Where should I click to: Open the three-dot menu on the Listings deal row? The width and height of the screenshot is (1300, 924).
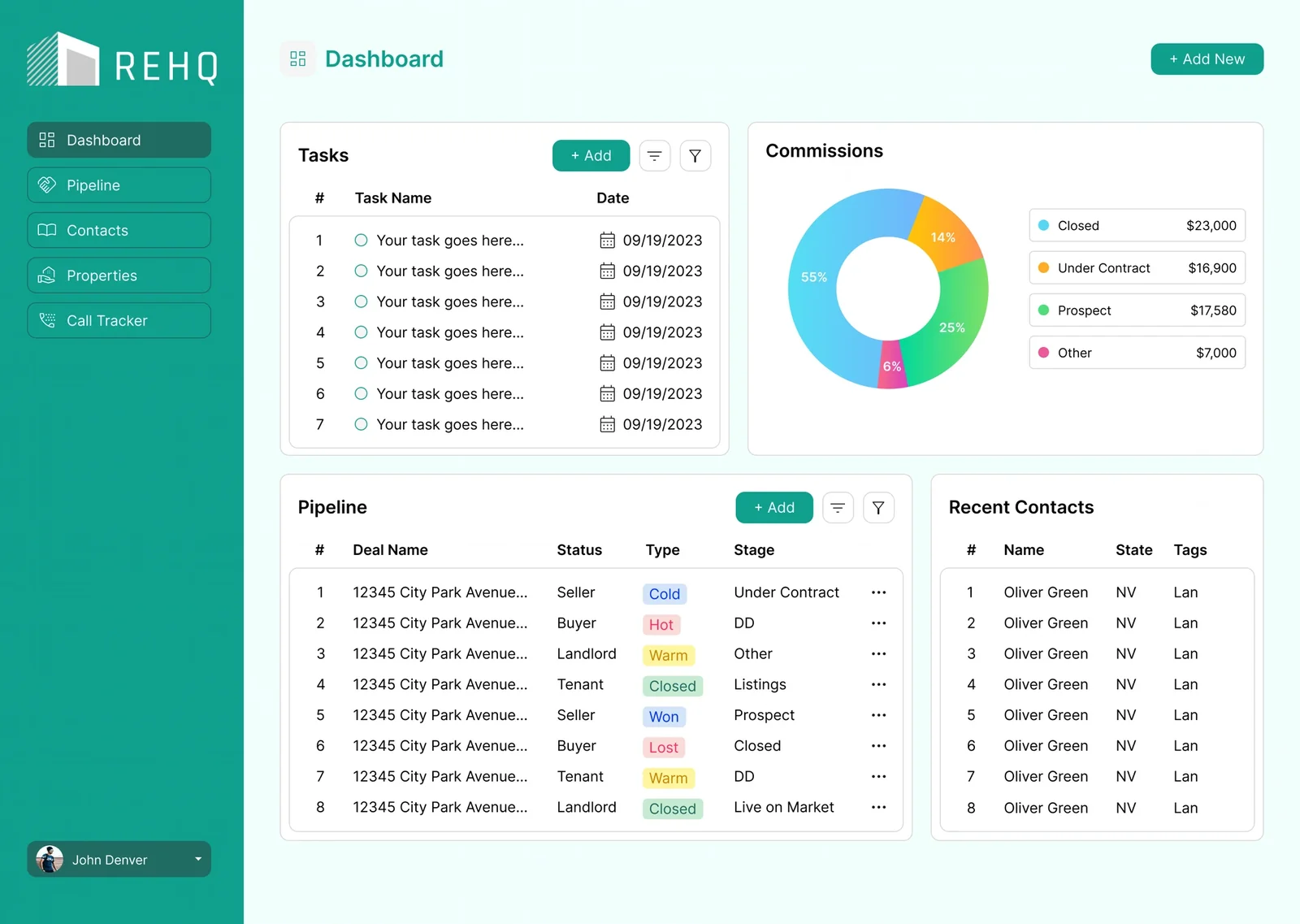pyautogui.click(x=878, y=684)
